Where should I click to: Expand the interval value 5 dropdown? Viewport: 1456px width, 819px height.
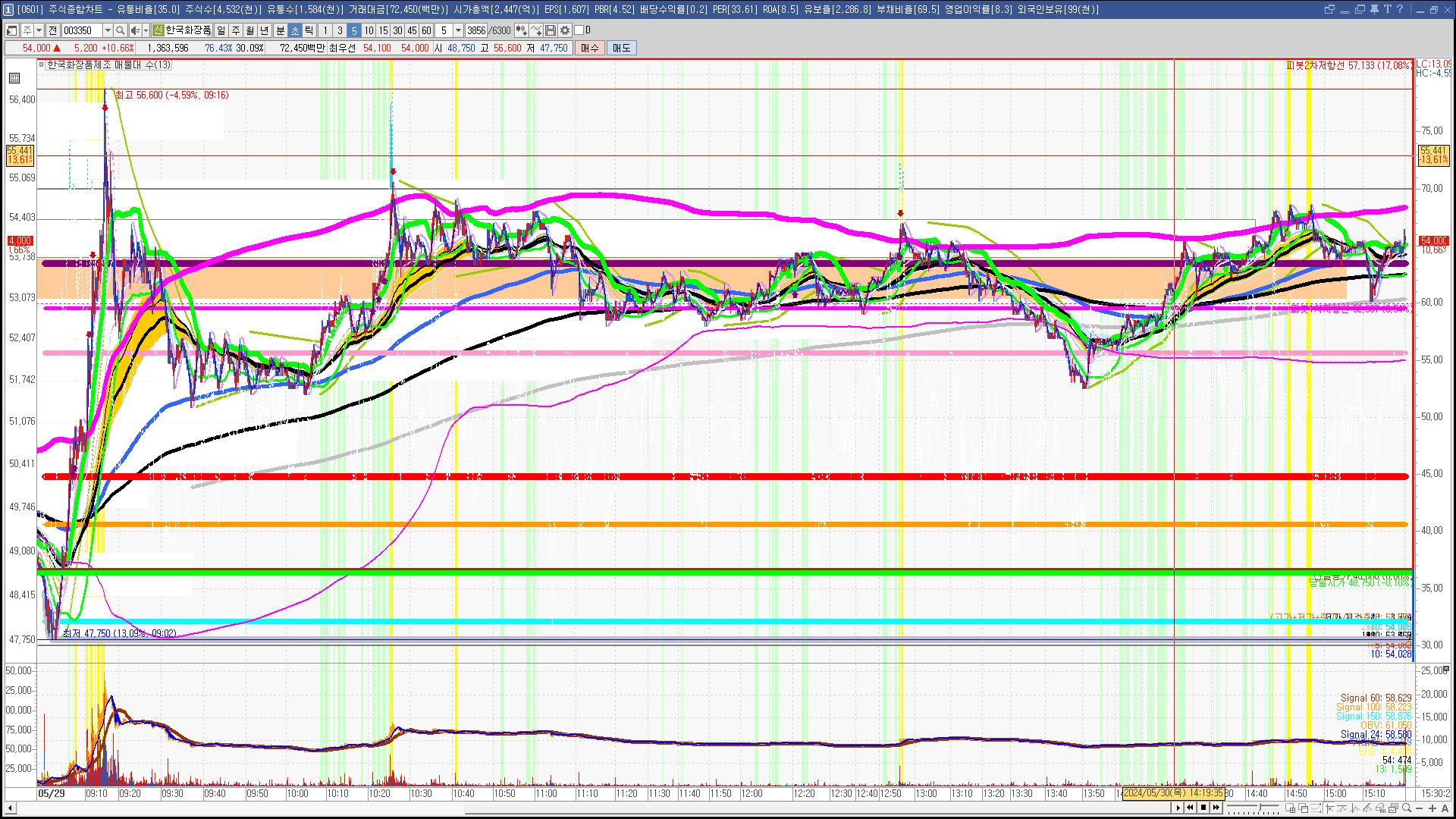click(x=458, y=30)
